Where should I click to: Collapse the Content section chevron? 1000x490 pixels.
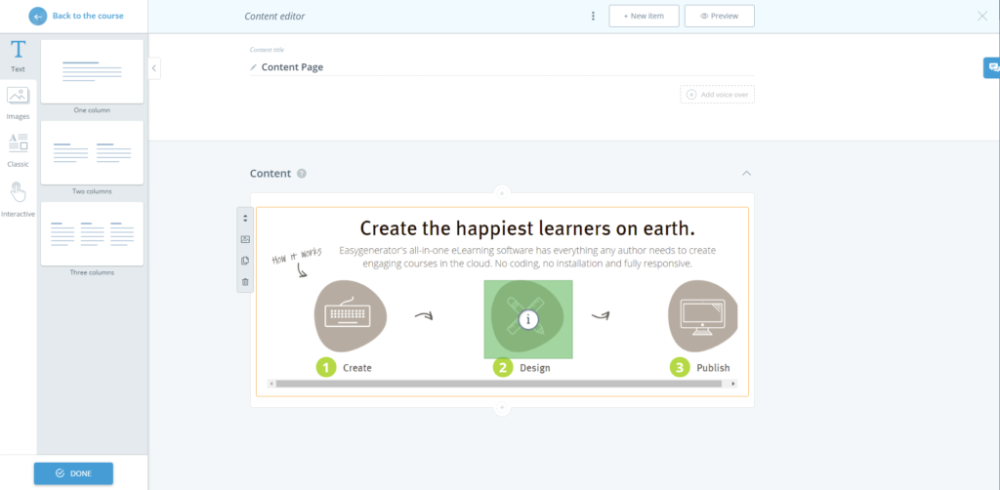click(x=747, y=174)
